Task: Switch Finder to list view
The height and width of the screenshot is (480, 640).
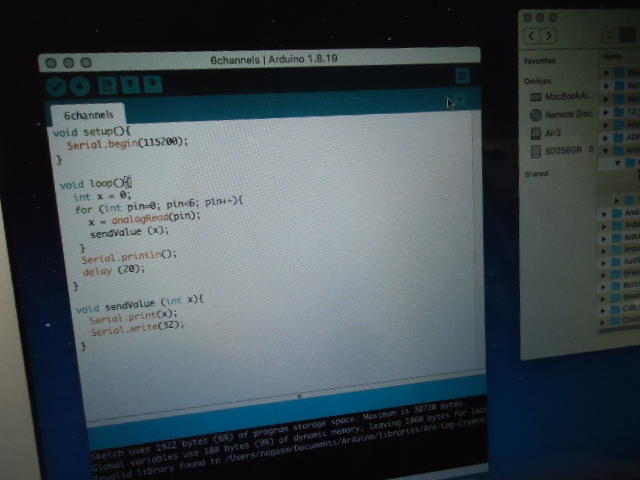Action: [627, 35]
